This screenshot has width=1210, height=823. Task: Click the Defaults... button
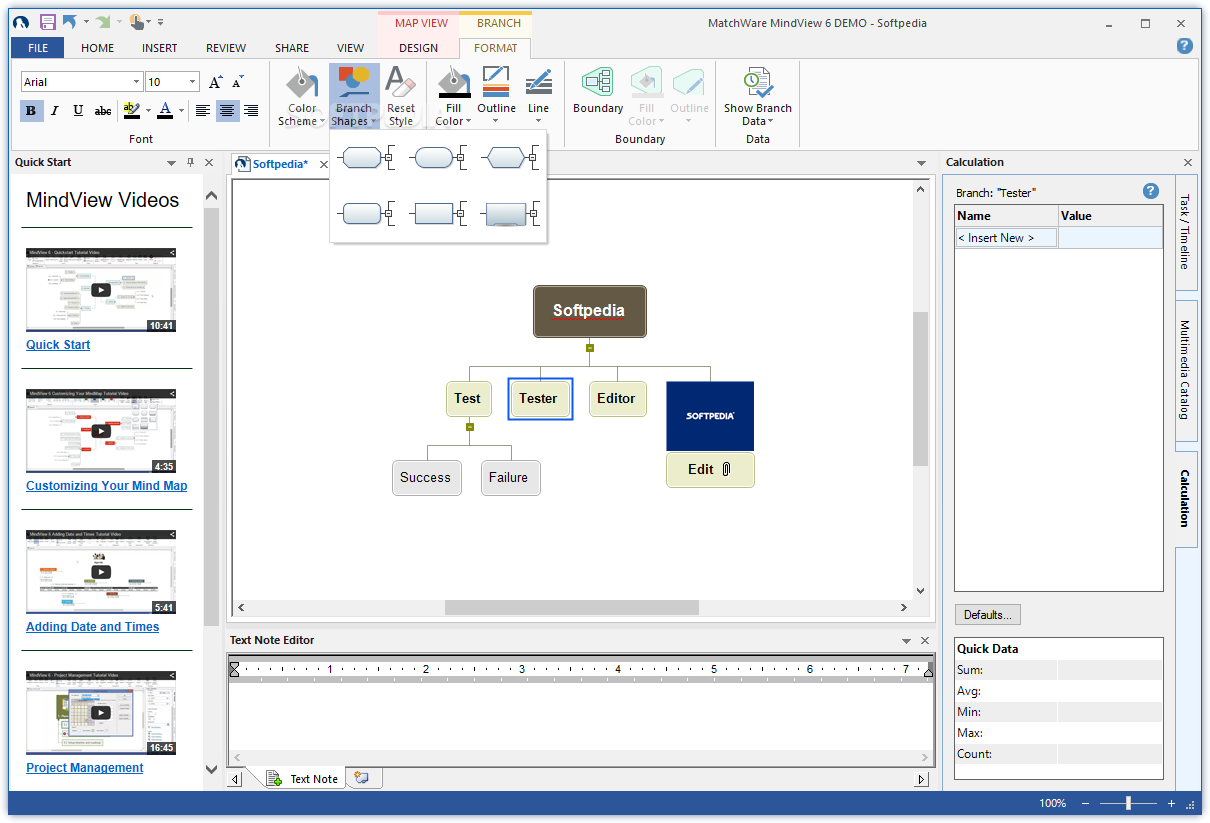[x=988, y=615]
